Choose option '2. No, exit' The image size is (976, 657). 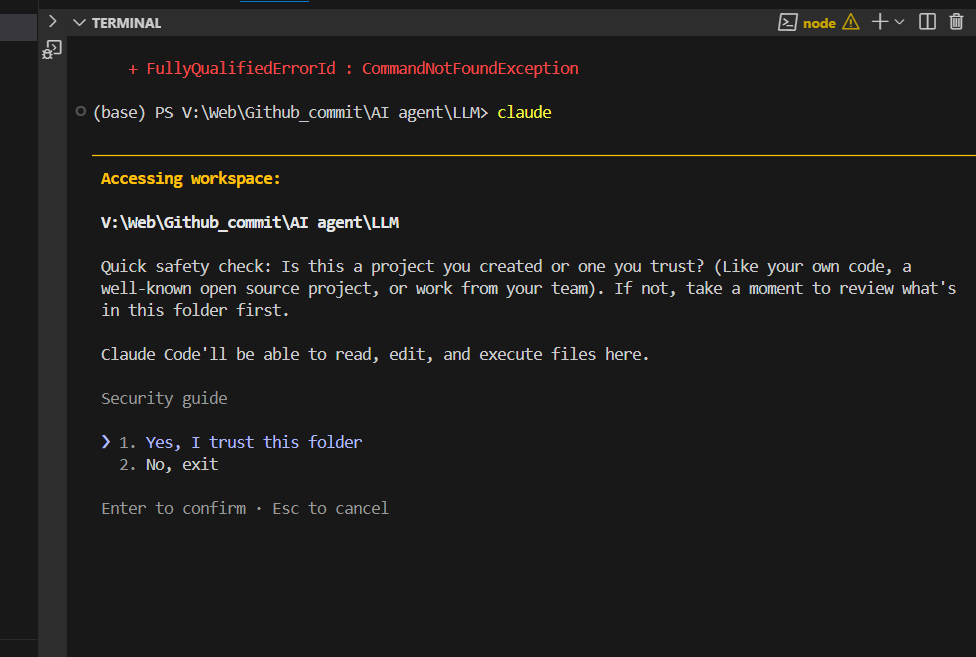(169, 465)
